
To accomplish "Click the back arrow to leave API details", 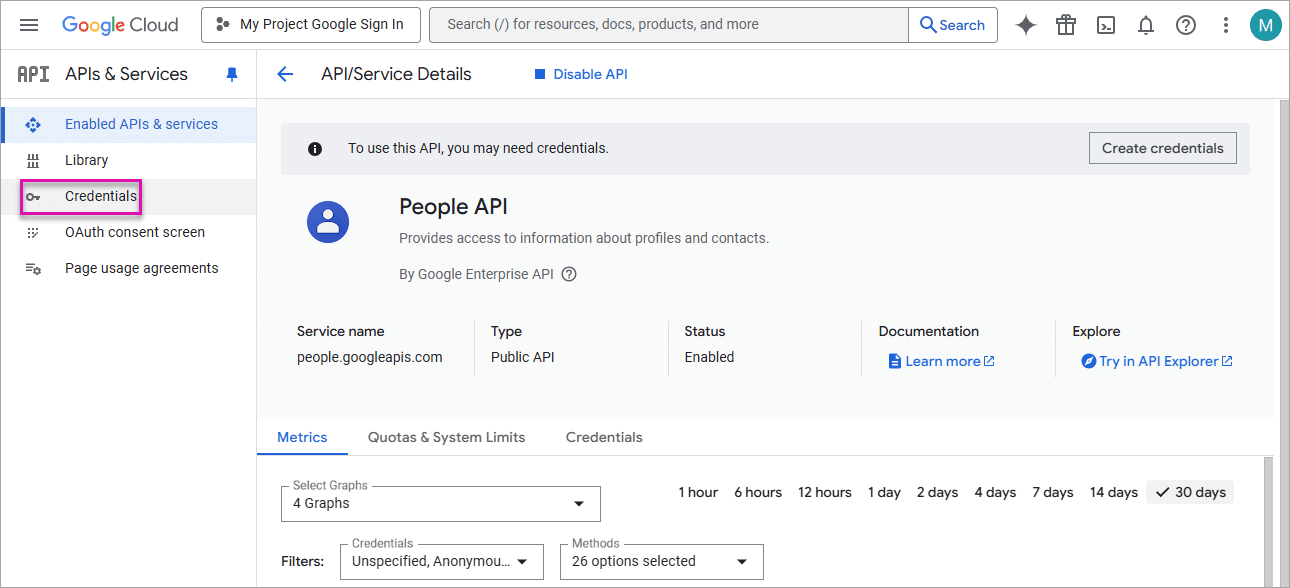I will click(x=285, y=73).
